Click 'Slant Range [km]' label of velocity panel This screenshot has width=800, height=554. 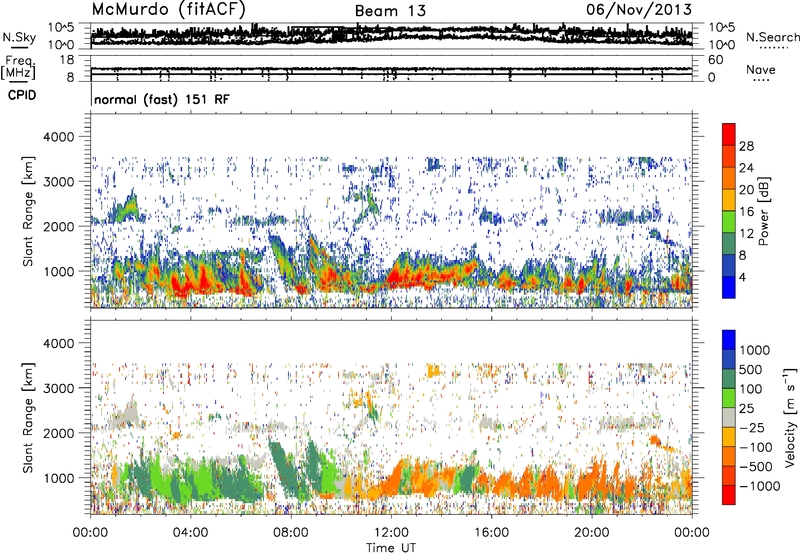(x=28, y=417)
